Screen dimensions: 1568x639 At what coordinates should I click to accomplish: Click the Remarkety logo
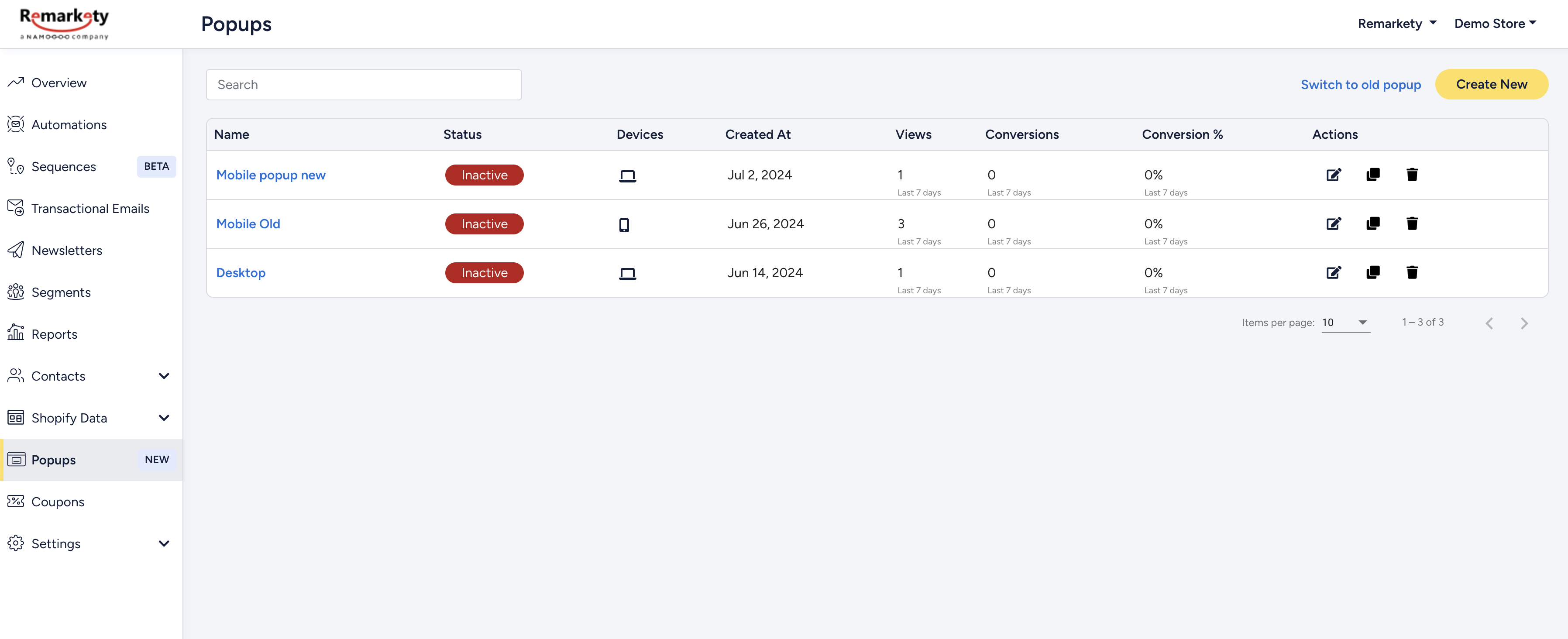pyautogui.click(x=65, y=24)
